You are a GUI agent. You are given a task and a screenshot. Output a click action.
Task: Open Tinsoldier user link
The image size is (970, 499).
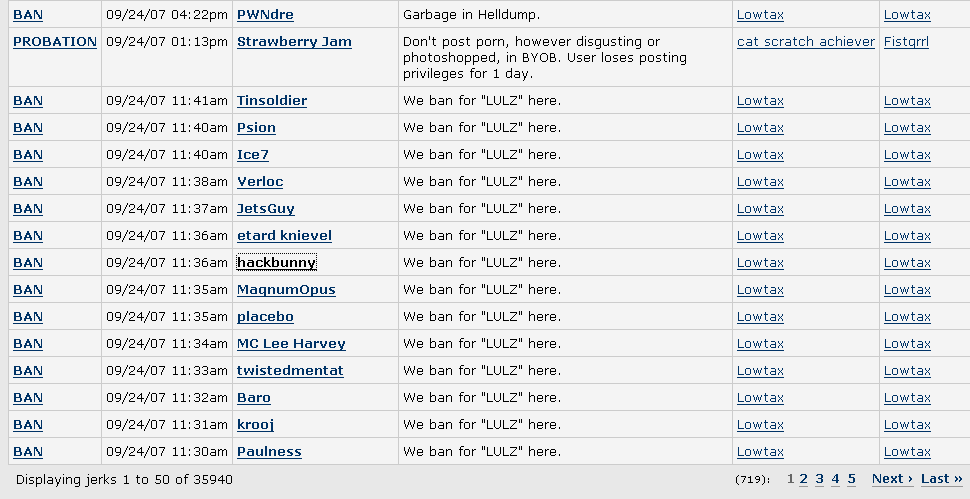(x=272, y=101)
